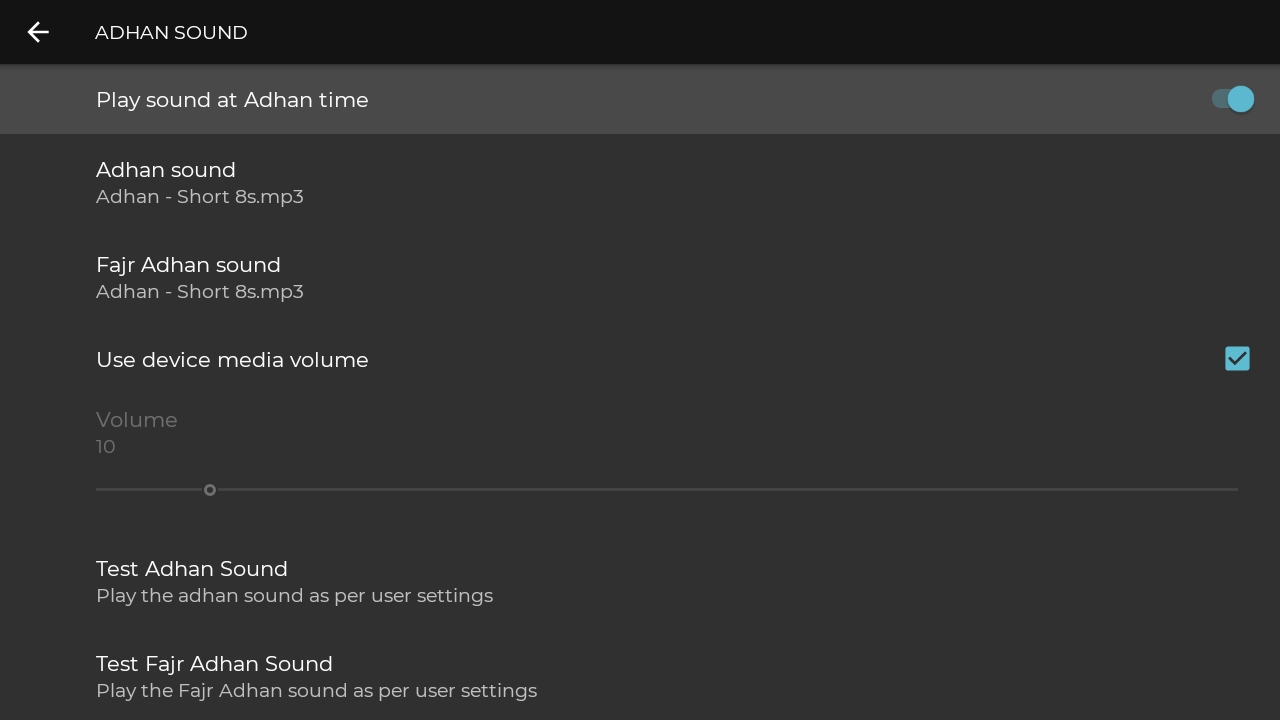This screenshot has width=1280, height=720.
Task: Open the Fajr Adhan sound selection
Action: (640, 277)
